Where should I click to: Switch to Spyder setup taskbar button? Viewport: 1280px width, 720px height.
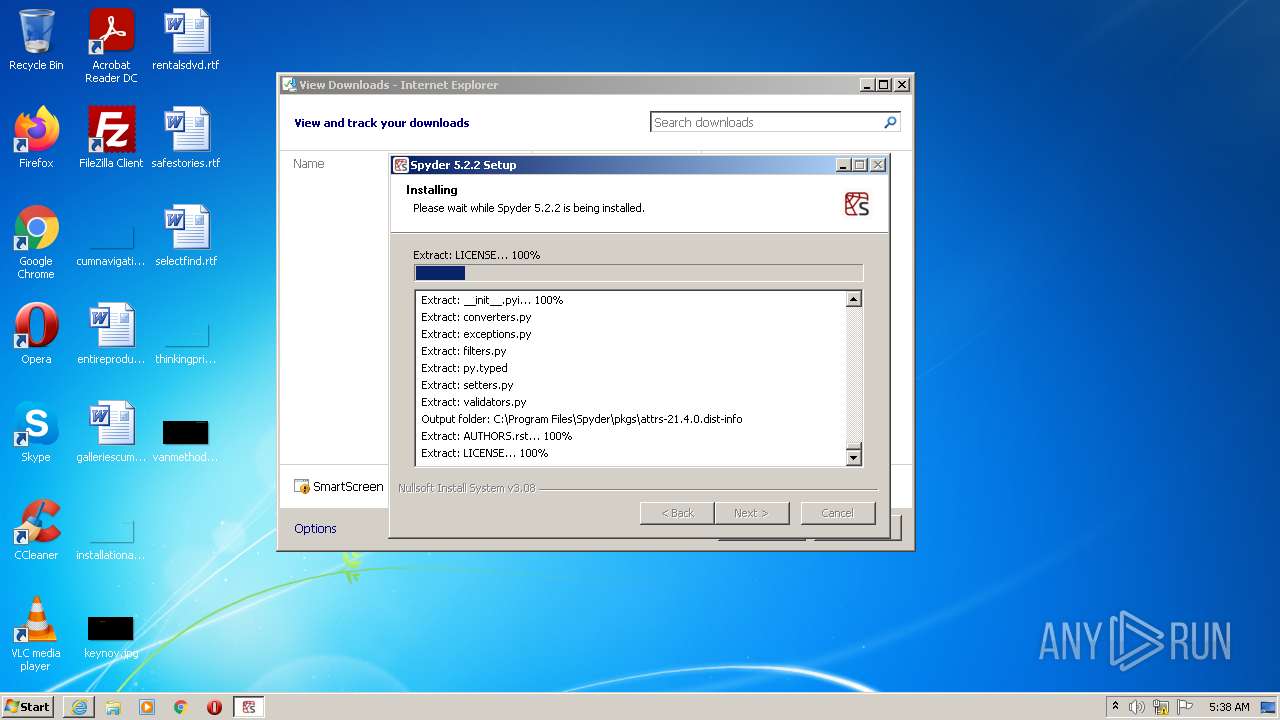click(x=248, y=707)
